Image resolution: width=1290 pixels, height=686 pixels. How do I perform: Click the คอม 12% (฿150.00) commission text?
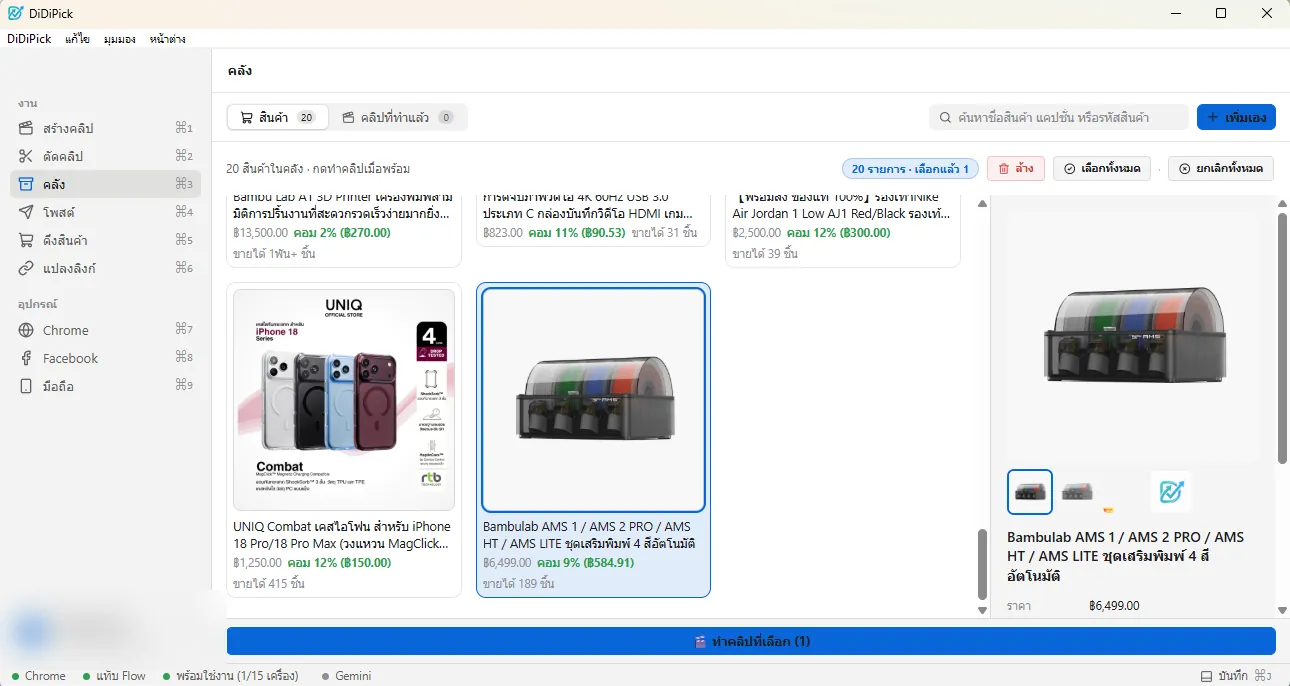339,563
